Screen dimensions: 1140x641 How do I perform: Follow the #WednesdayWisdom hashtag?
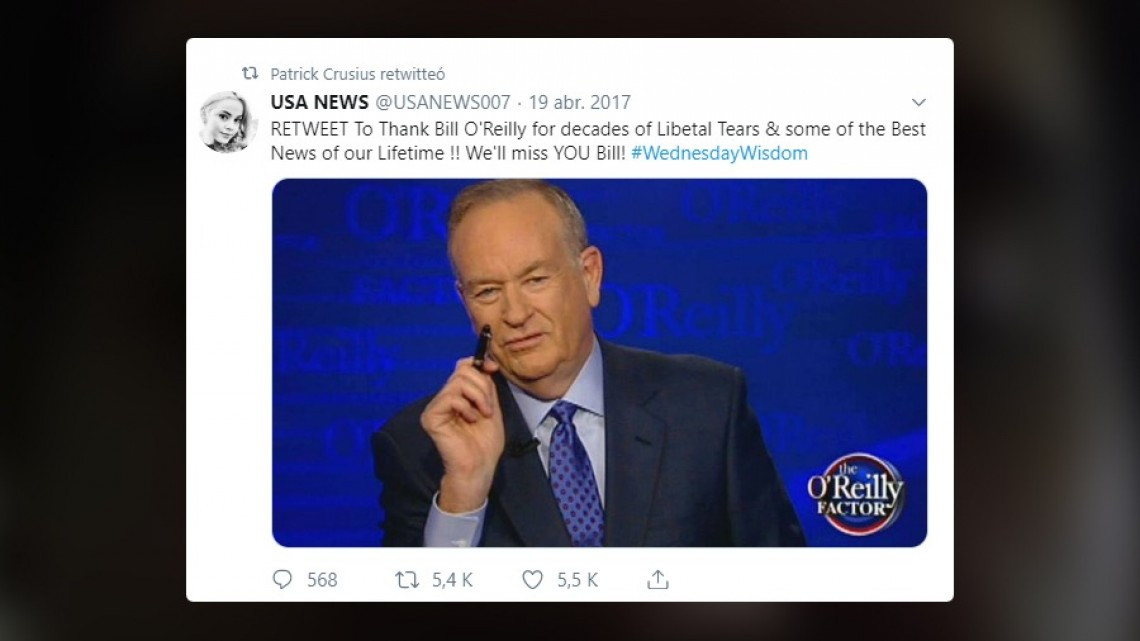[x=719, y=153]
